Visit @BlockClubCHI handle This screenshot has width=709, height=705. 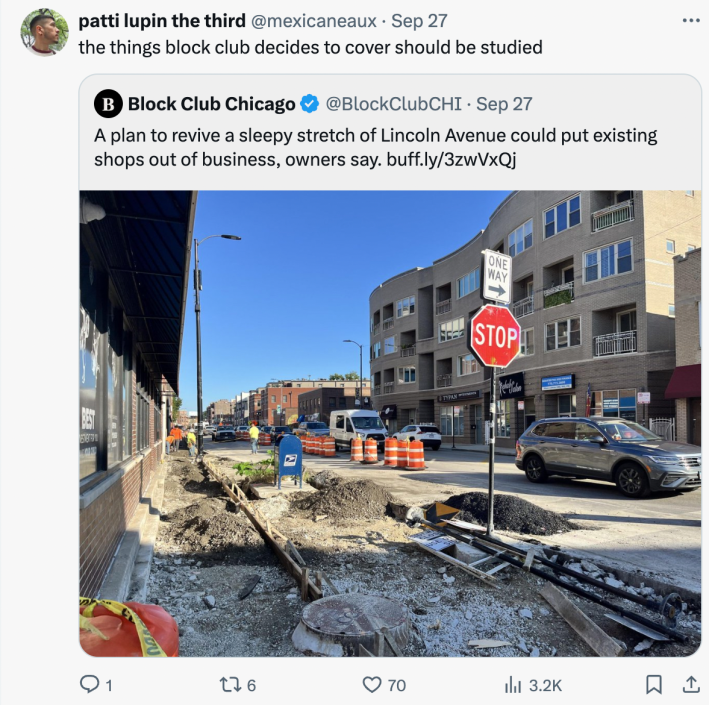pos(393,104)
